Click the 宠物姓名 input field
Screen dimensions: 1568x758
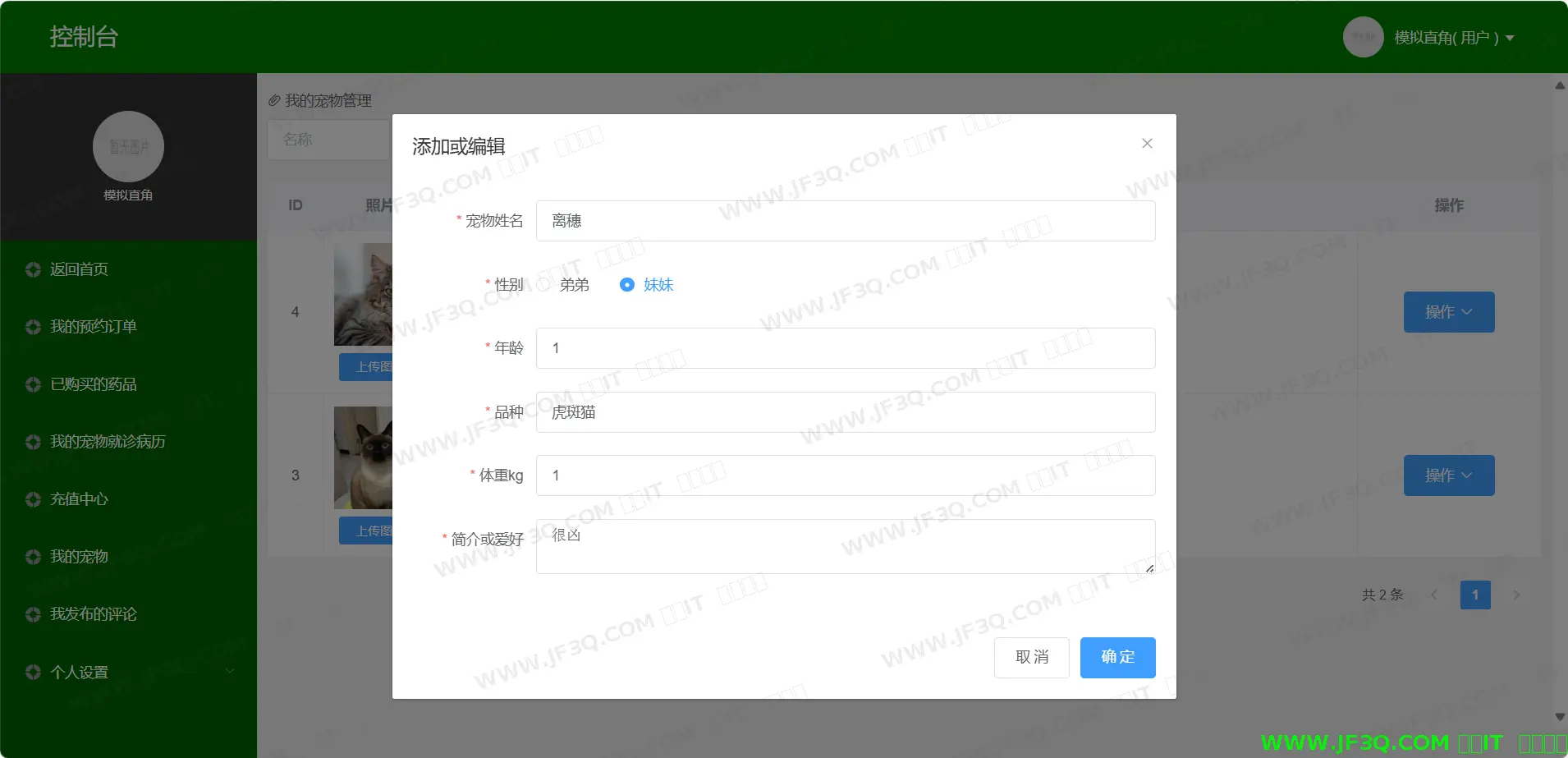coord(845,221)
